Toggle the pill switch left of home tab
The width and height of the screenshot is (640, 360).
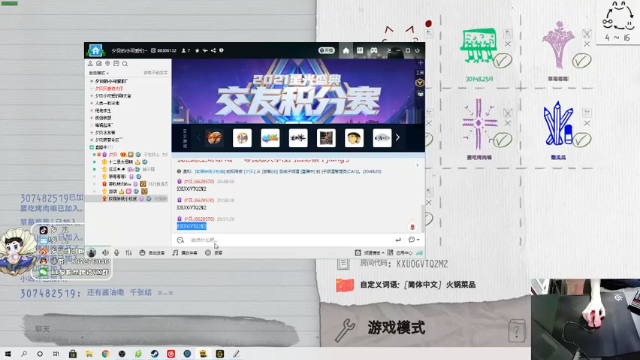[327, 51]
